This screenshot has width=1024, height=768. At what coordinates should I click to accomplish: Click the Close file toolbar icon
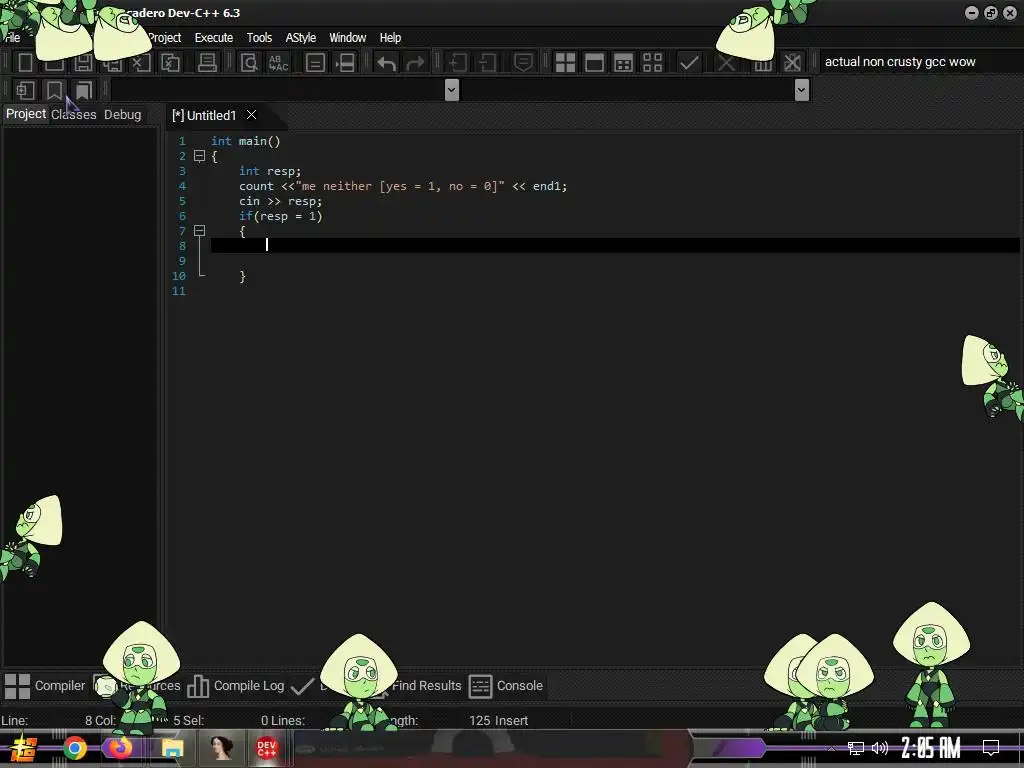pos(141,63)
